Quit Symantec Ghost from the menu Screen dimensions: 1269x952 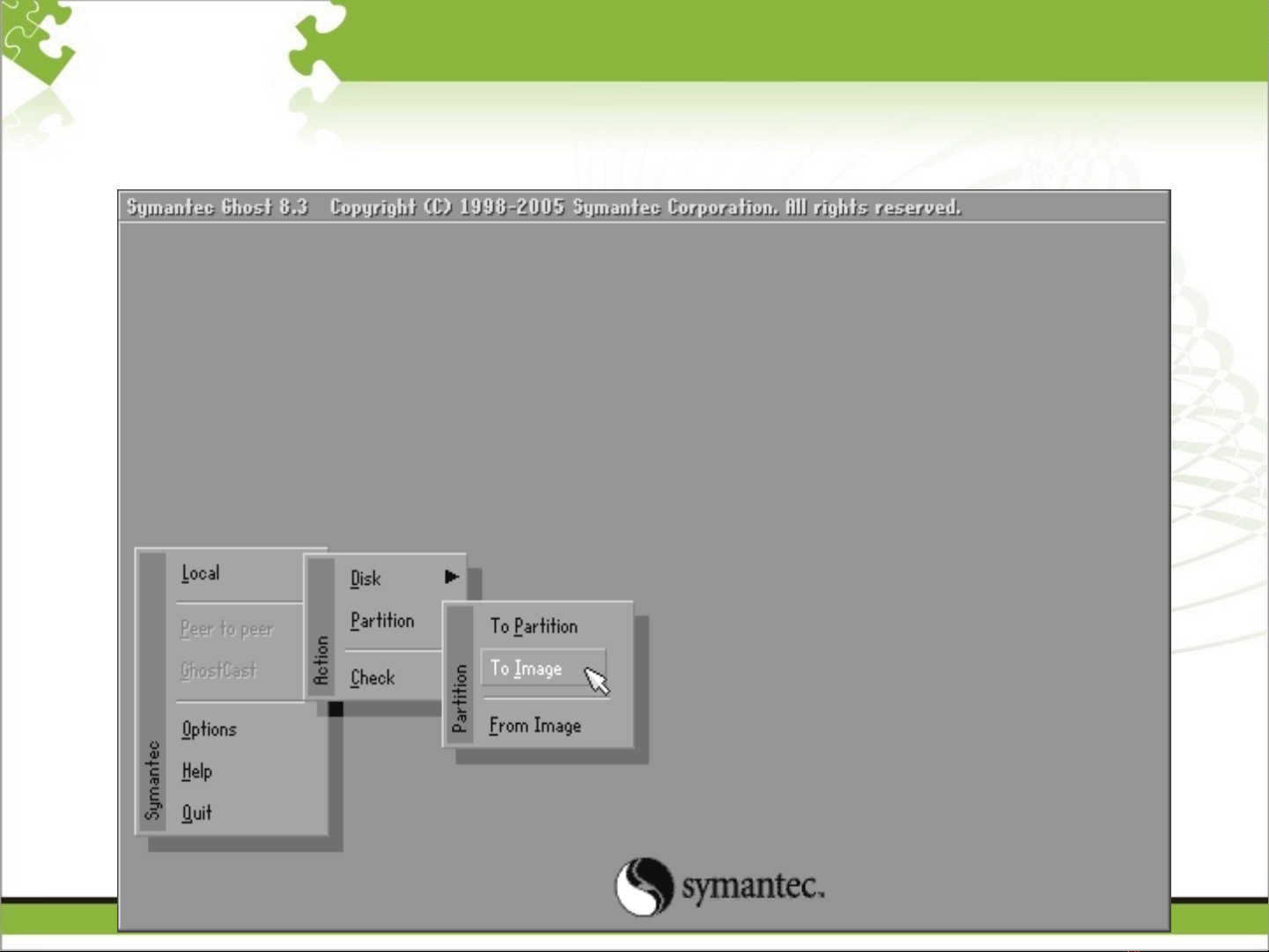pyautogui.click(x=196, y=813)
